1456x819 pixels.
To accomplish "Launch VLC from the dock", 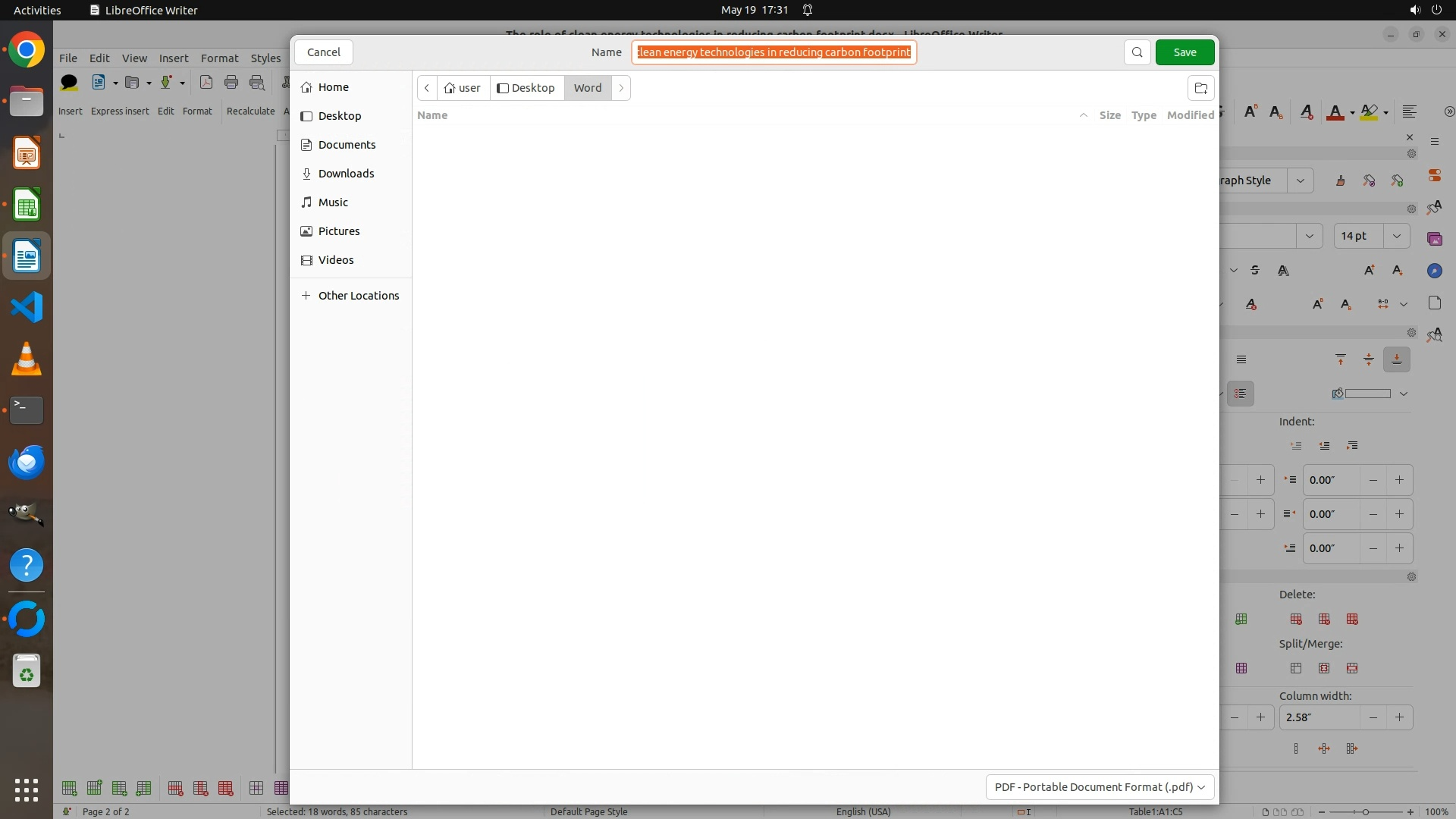I will pos(27,359).
